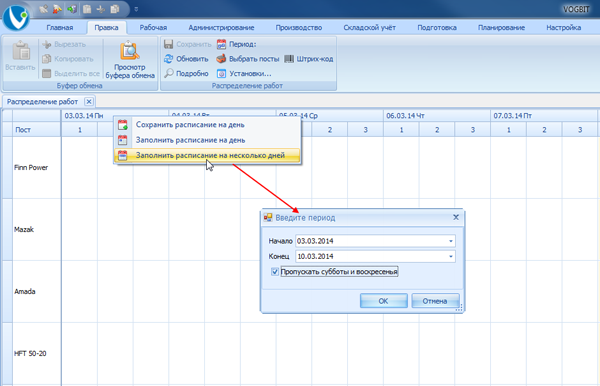Click the quick access icon with red cross
The height and width of the screenshot is (386, 600).
(x=57, y=9)
